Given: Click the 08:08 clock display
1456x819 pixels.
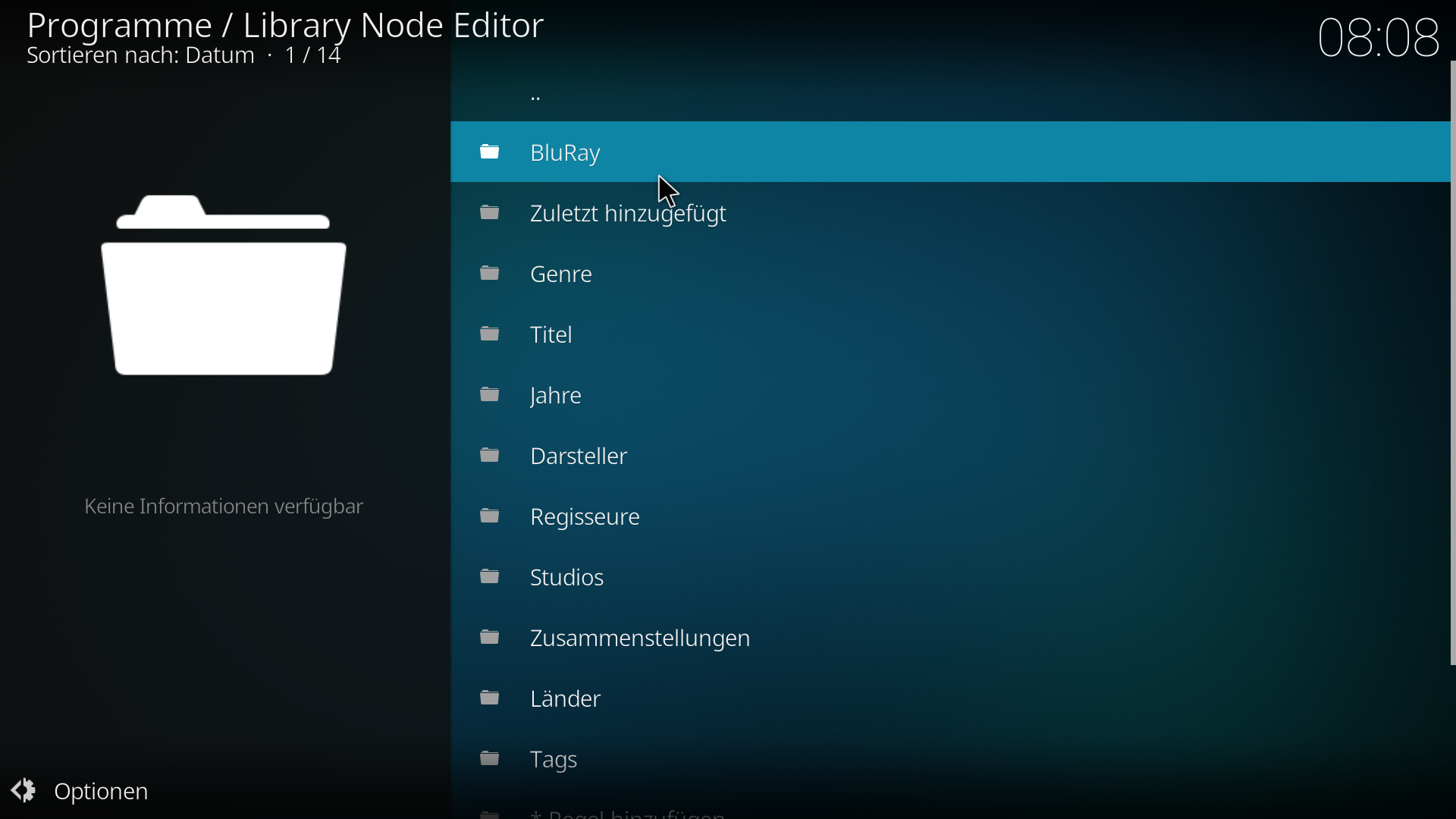Looking at the screenshot, I should tap(1379, 37).
